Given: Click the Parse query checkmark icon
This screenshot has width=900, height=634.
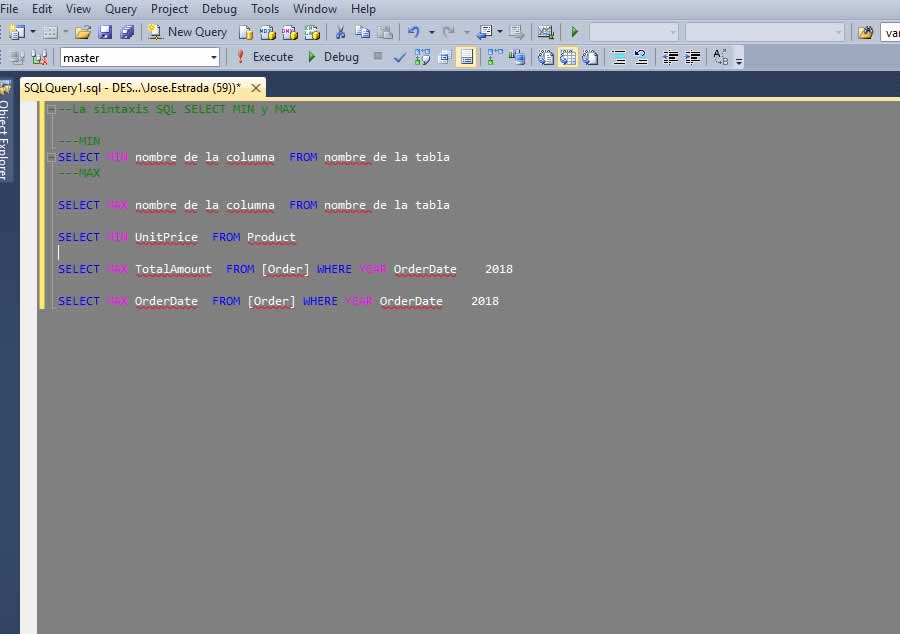Looking at the screenshot, I should 399,57.
